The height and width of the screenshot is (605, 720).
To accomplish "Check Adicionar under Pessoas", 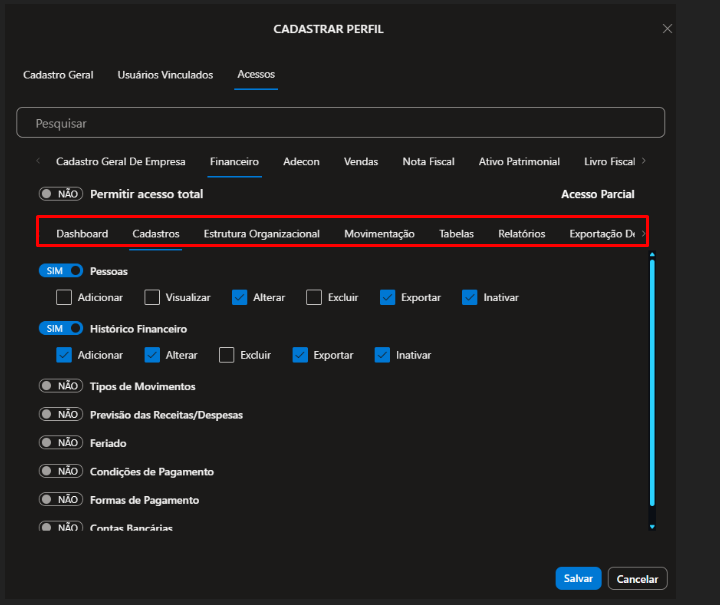I will tap(64, 297).
